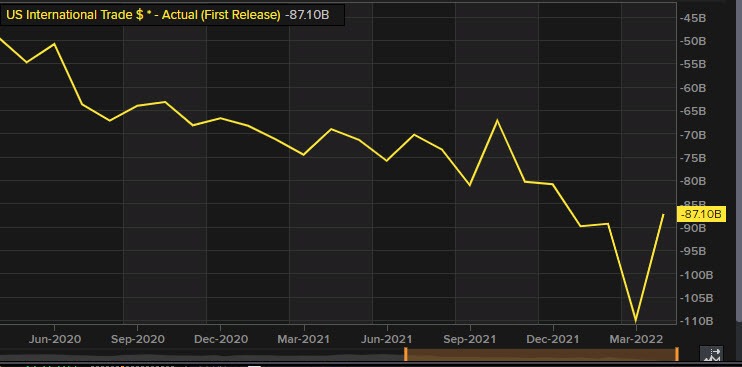Click the Dec-2020 date label
The height and width of the screenshot is (367, 742).
(x=221, y=339)
